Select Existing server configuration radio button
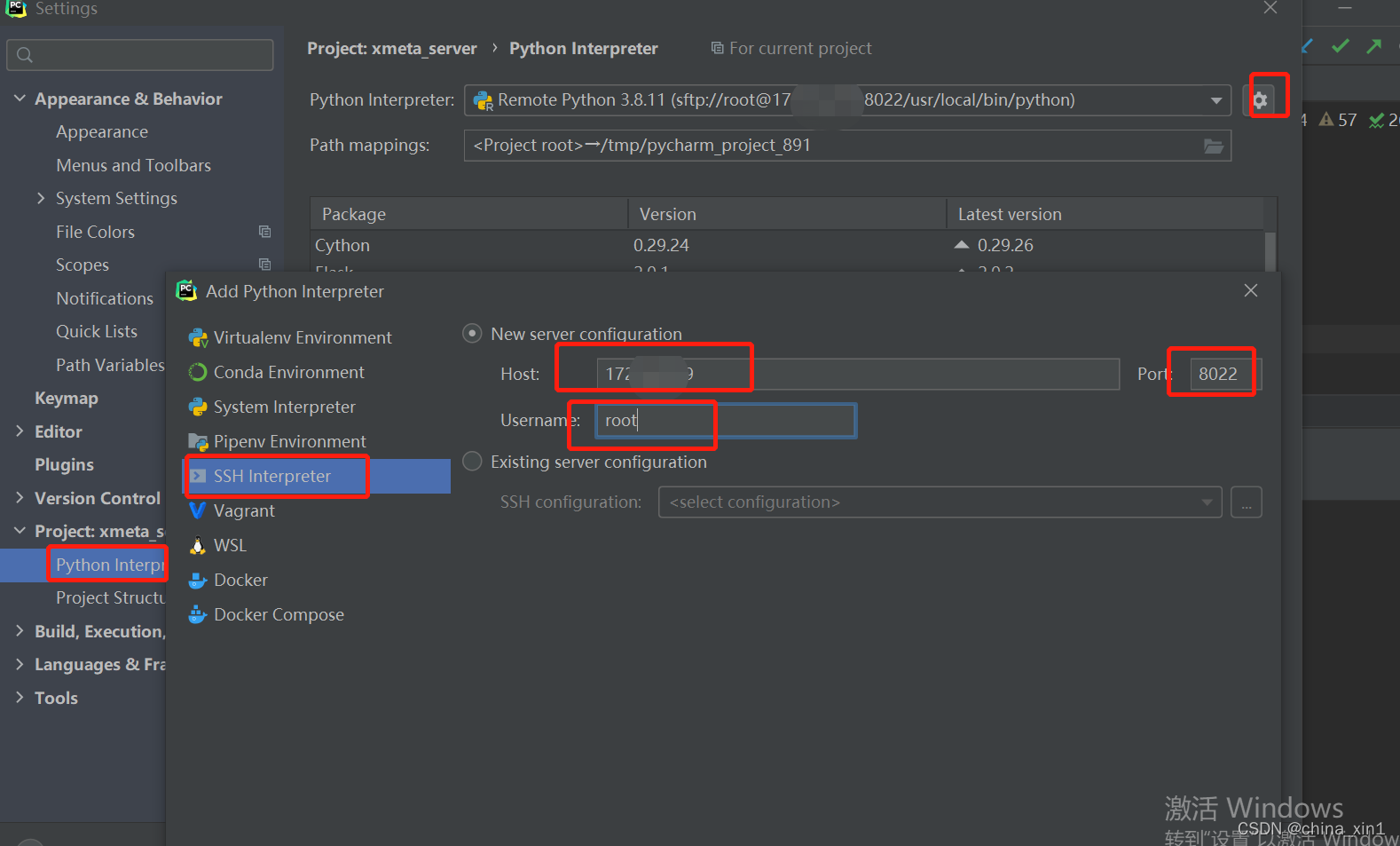This screenshot has width=1400, height=846. pyautogui.click(x=473, y=462)
